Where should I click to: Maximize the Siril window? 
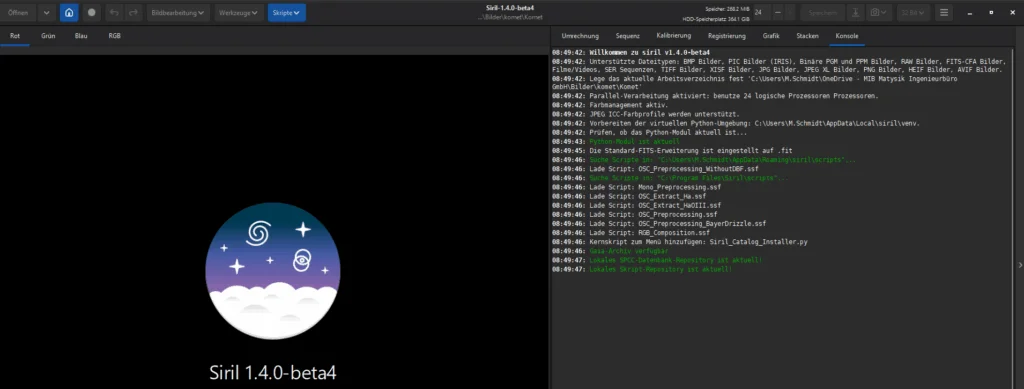[x=991, y=12]
